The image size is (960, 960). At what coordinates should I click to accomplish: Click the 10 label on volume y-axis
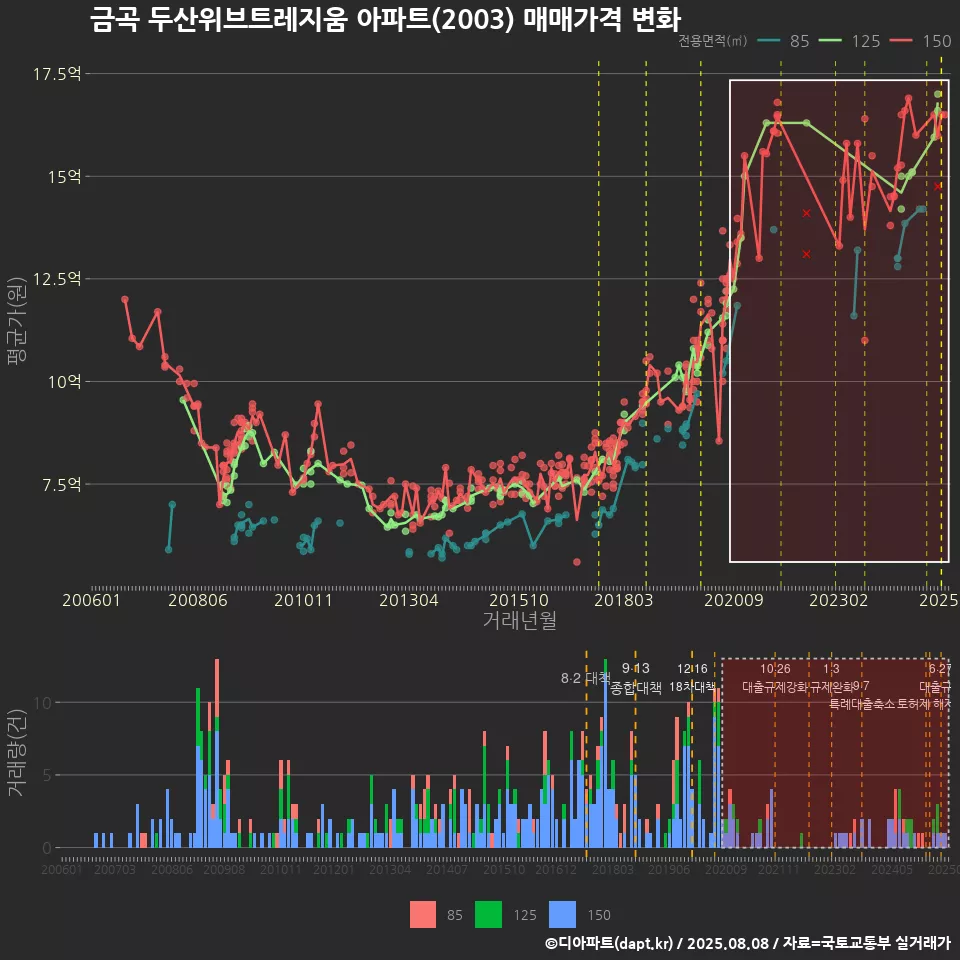(x=43, y=703)
